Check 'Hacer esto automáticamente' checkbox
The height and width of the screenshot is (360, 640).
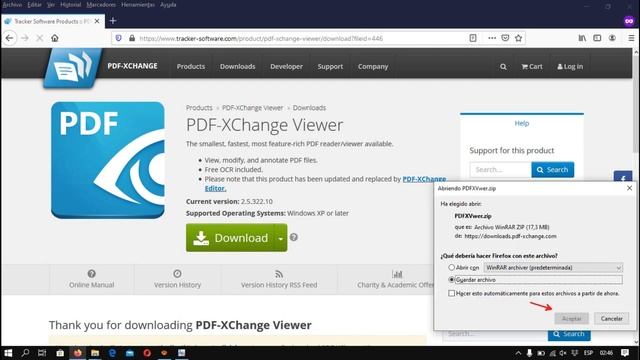[x=451, y=293]
